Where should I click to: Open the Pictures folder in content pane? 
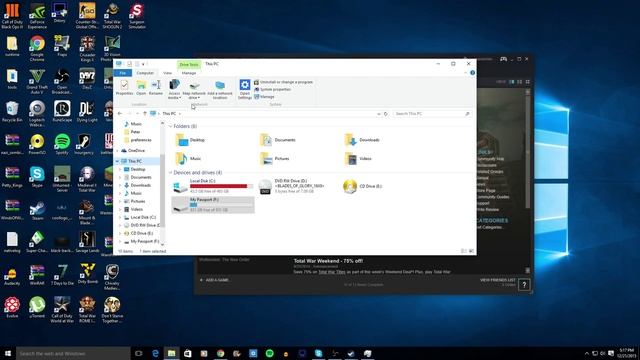coord(275,158)
